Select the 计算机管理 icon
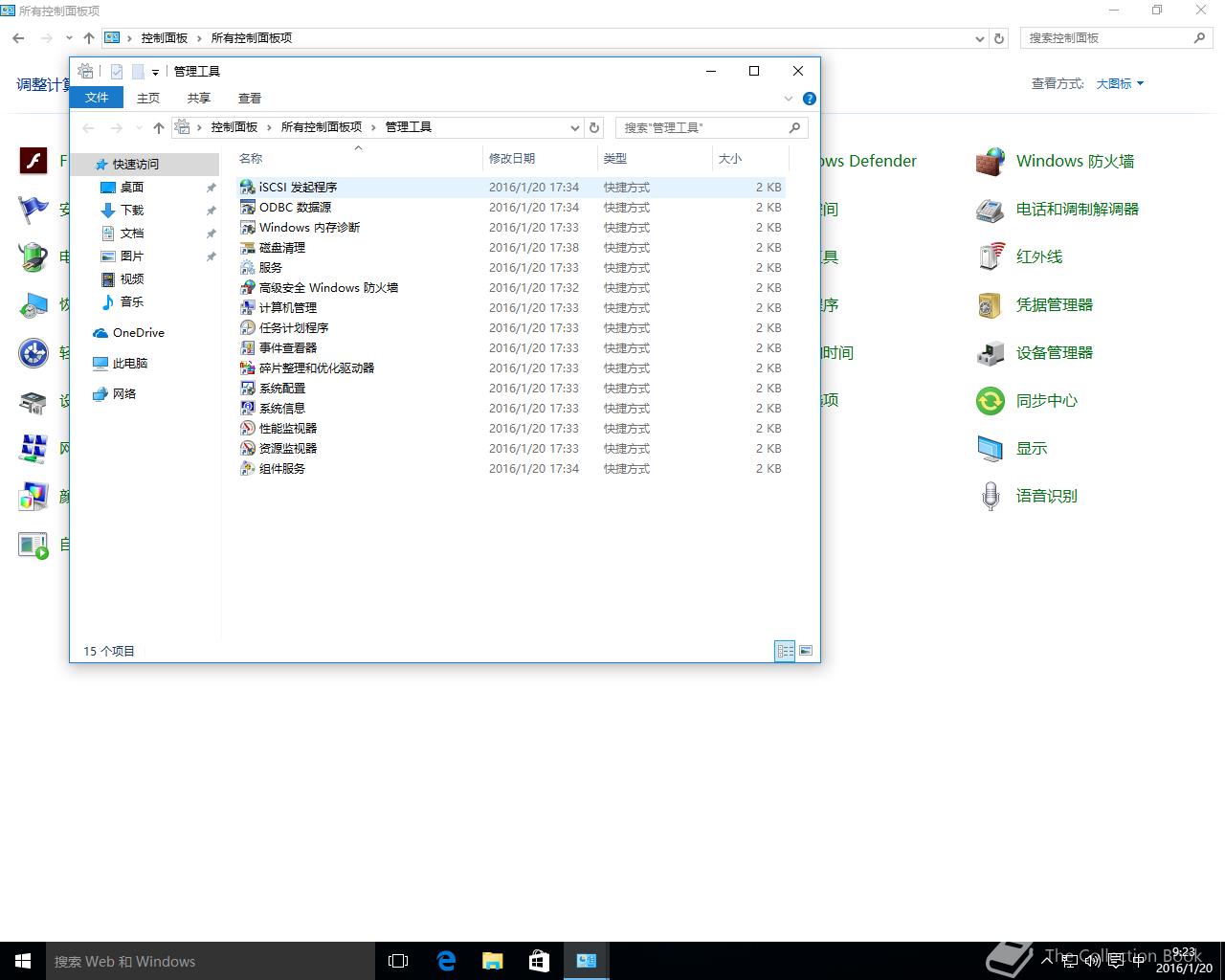The width and height of the screenshot is (1225, 980). coord(248,307)
